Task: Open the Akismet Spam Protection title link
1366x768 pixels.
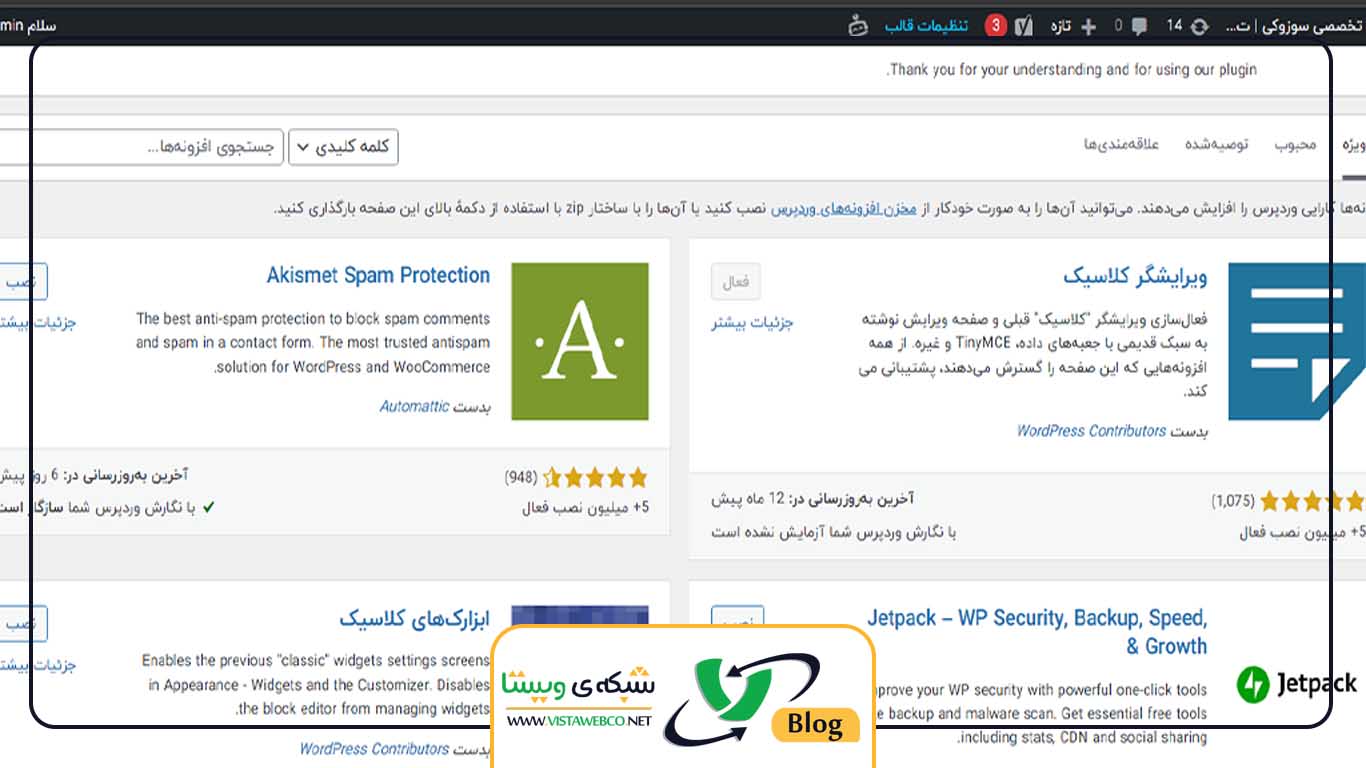Action: click(378, 275)
